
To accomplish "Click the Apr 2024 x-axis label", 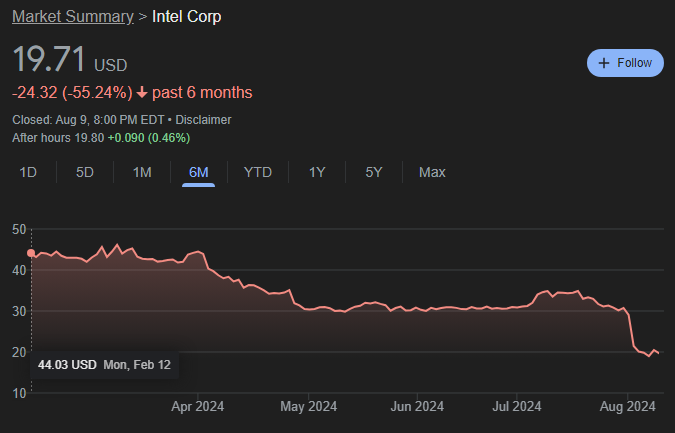I will pos(197,406).
